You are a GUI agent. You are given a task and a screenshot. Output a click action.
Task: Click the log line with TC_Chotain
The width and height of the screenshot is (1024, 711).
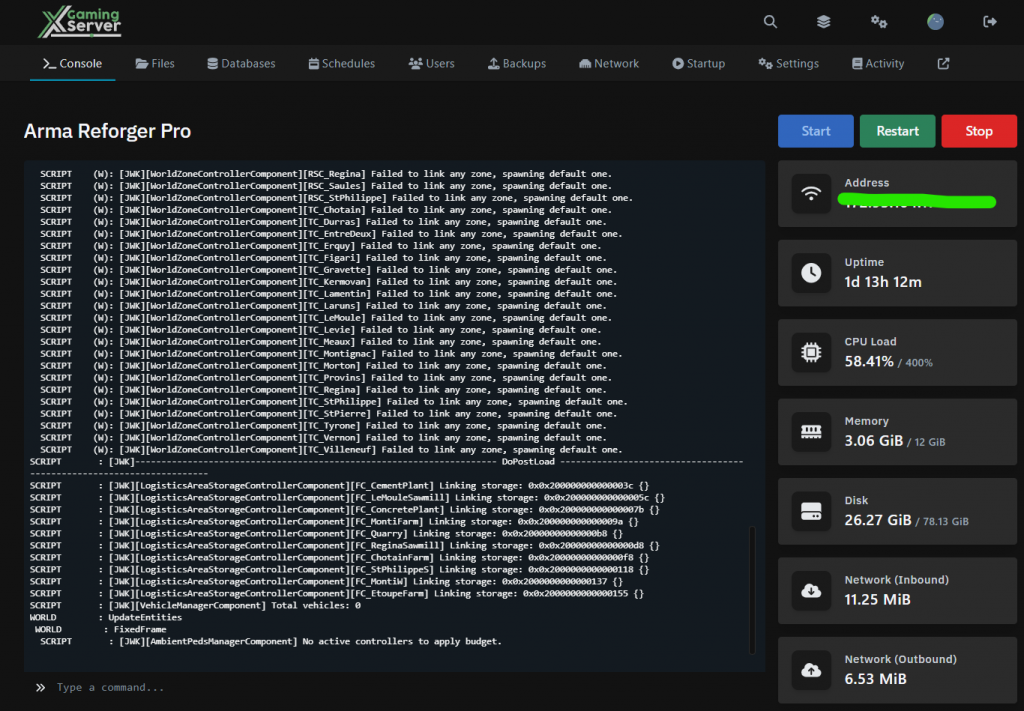326,210
